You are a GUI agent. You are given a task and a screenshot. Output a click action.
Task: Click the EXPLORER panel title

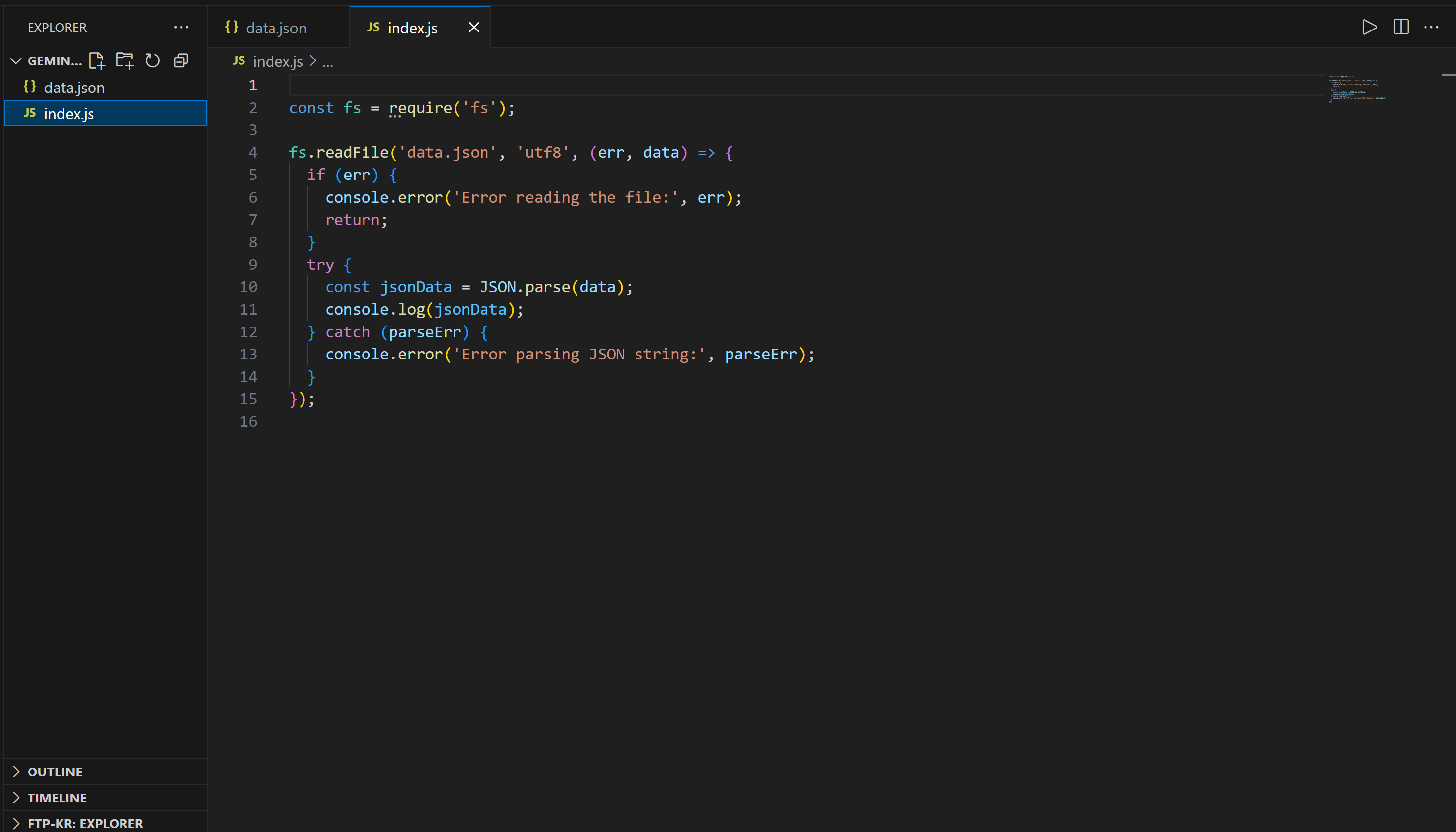click(57, 28)
